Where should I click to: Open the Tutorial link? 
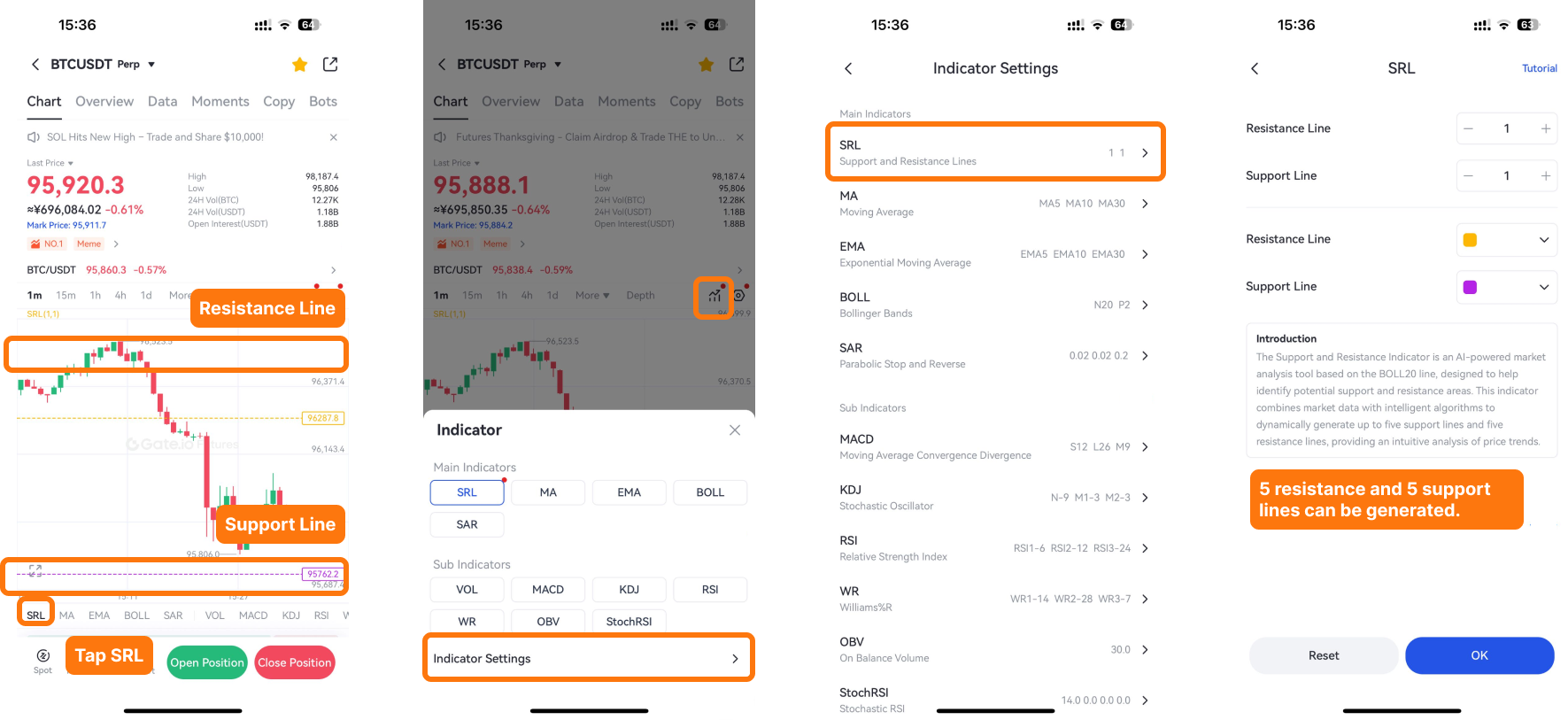pos(1539,68)
